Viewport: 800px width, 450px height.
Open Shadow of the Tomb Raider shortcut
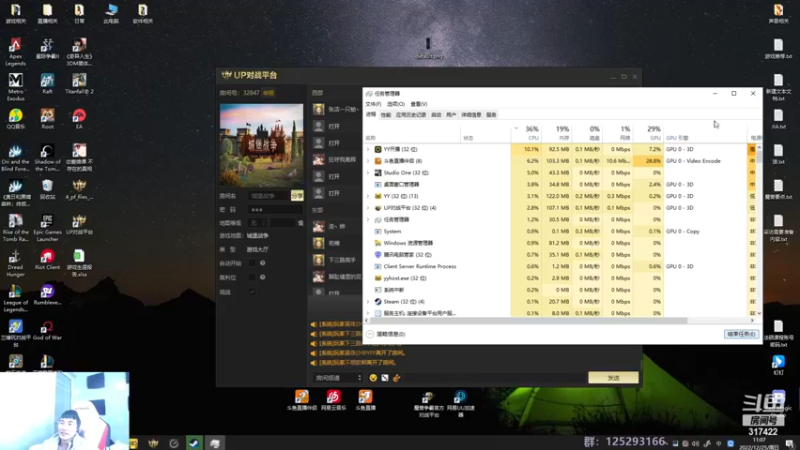(47, 157)
